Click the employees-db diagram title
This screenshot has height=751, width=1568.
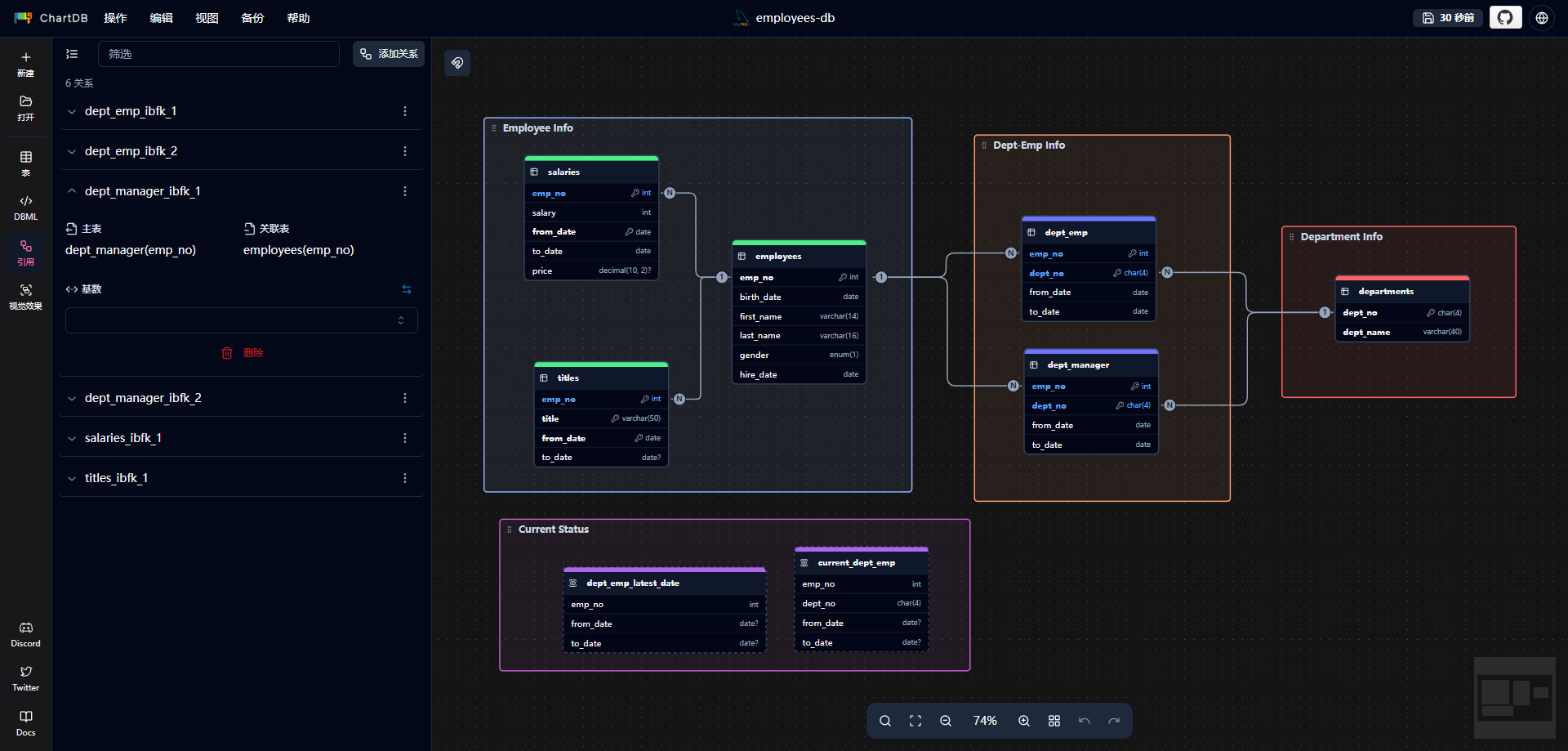click(x=795, y=18)
